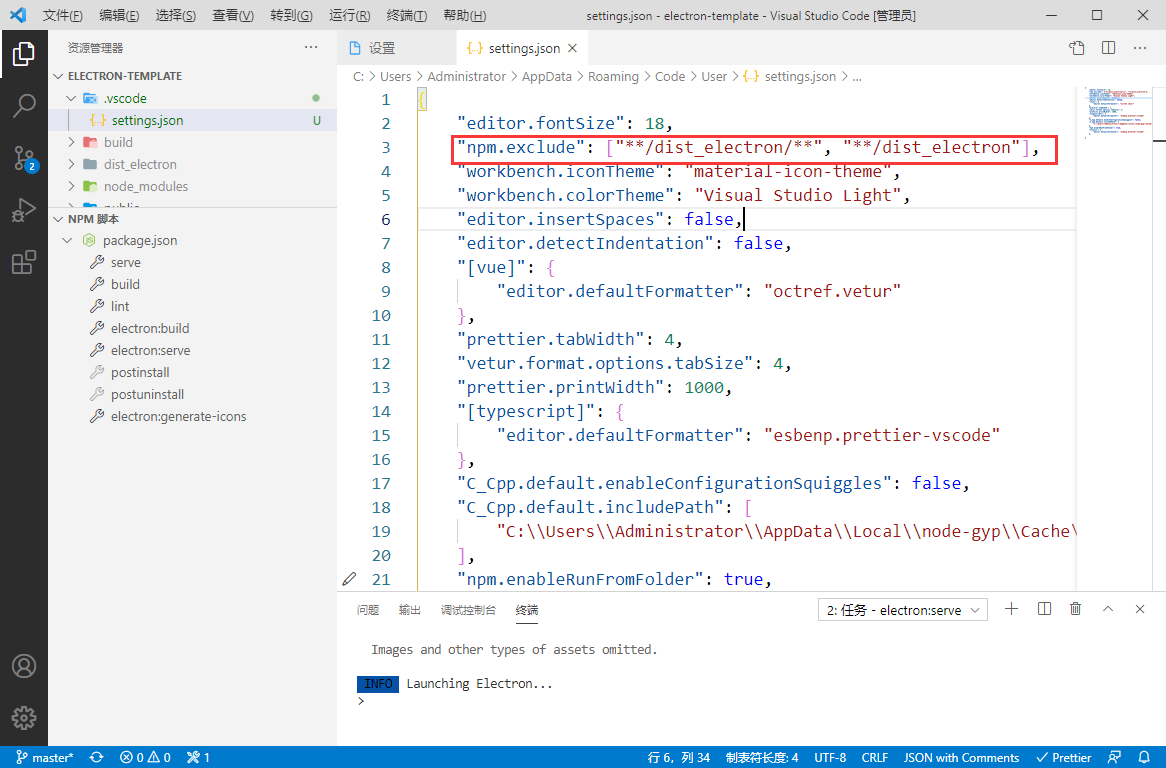Open Explorer panel more actions ellipsis
The image size is (1166, 768).
coord(311,48)
